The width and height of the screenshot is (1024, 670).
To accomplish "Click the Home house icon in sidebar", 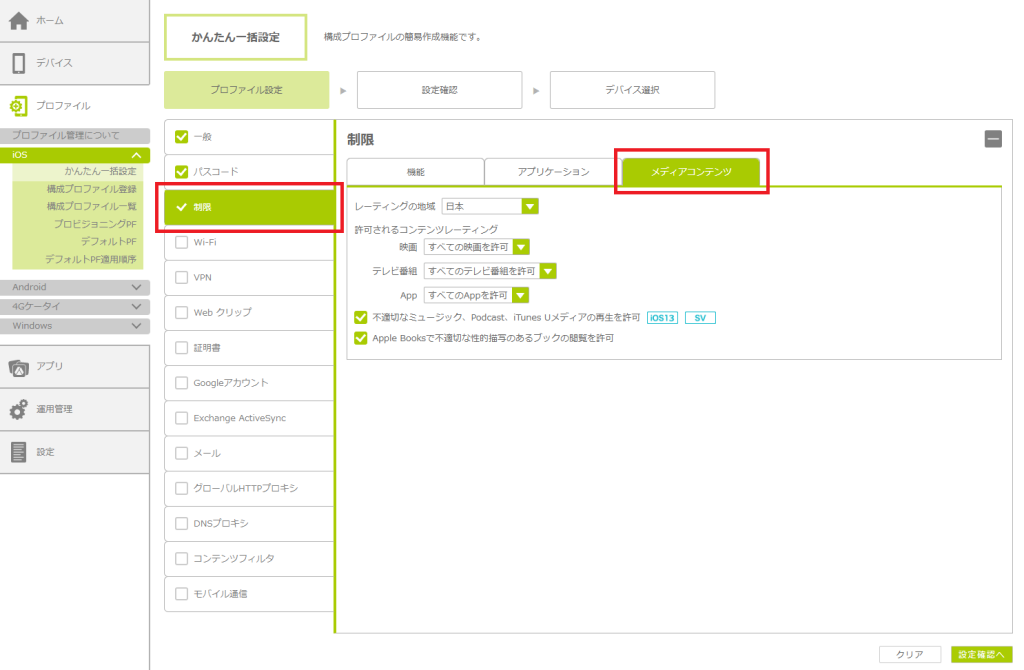I will tap(20, 21).
